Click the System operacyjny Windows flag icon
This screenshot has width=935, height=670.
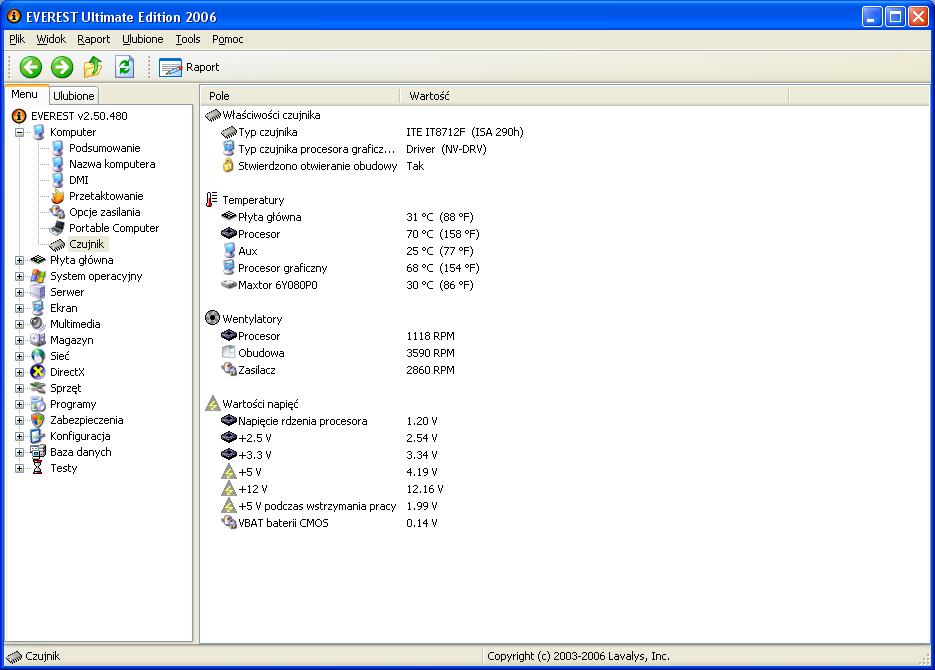38,276
